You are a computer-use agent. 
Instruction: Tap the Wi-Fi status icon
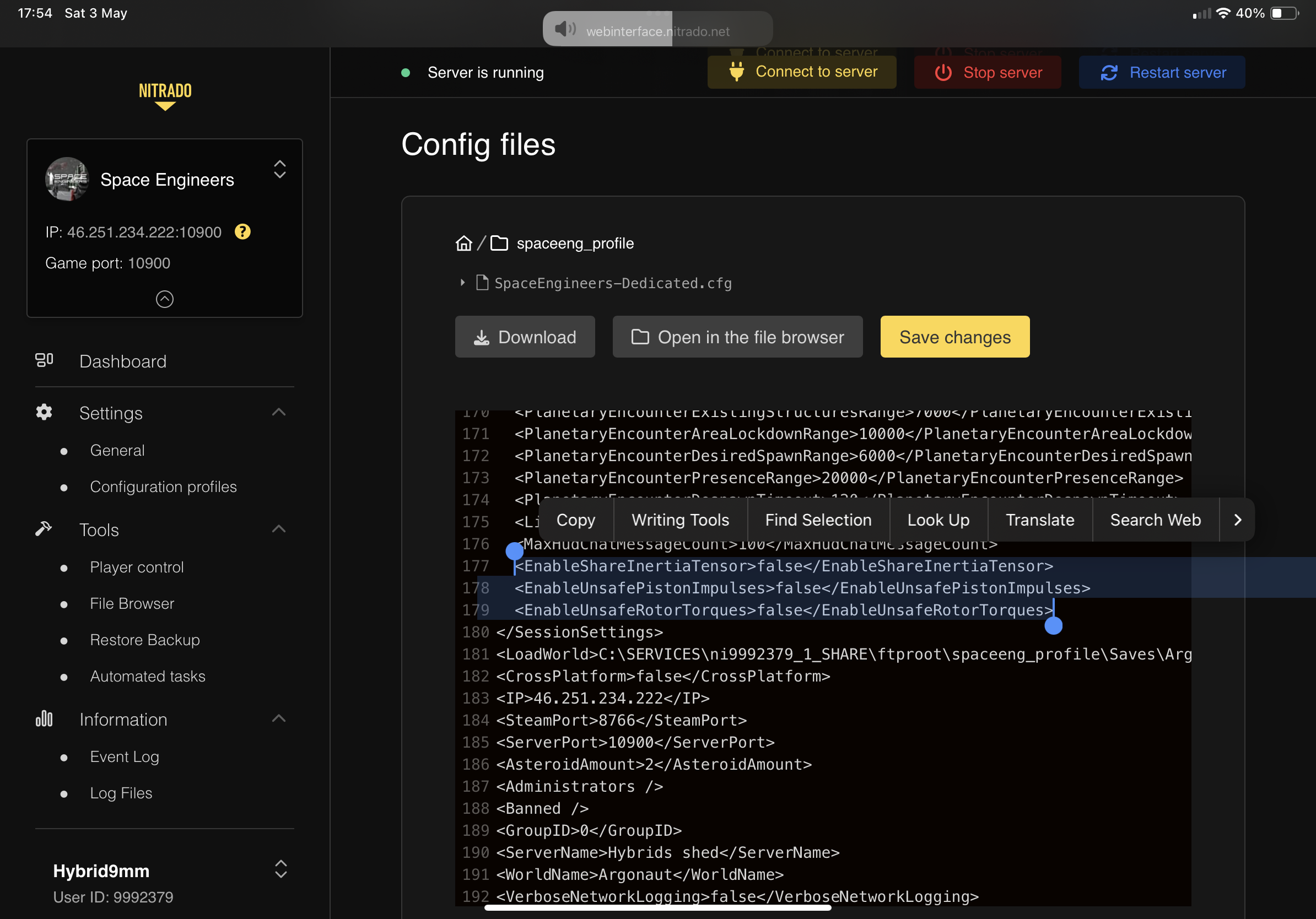pos(1223,13)
